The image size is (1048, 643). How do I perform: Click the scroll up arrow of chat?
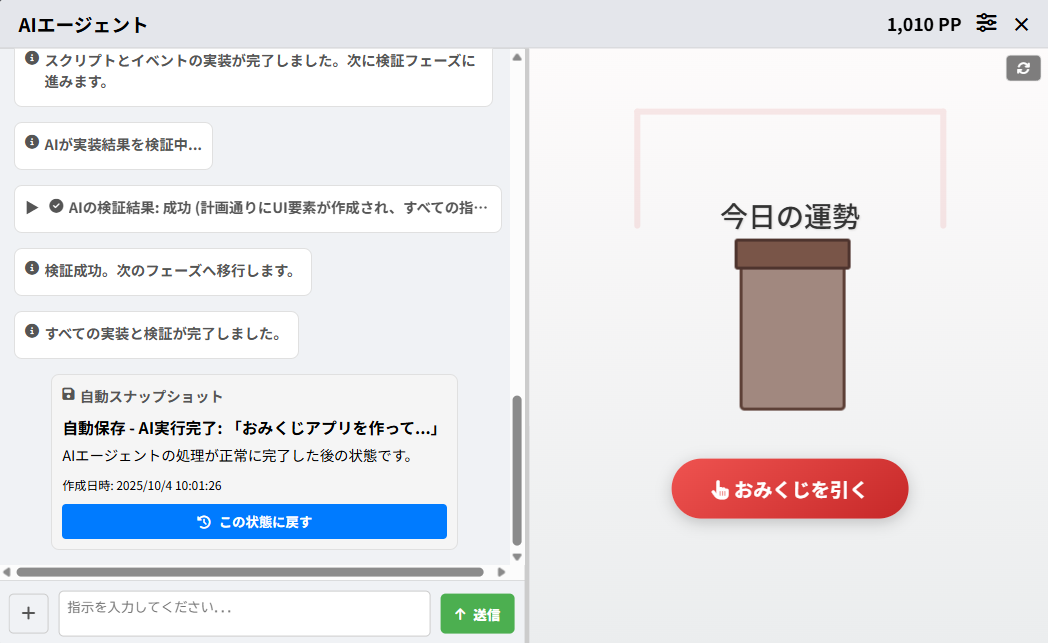coord(517,57)
